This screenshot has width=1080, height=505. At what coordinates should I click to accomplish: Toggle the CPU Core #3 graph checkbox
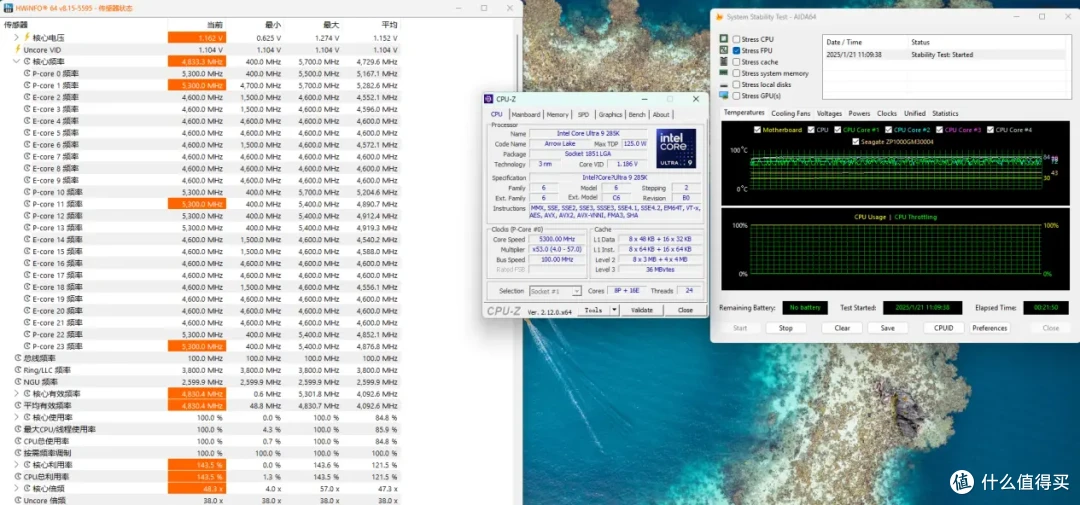[x=939, y=130]
